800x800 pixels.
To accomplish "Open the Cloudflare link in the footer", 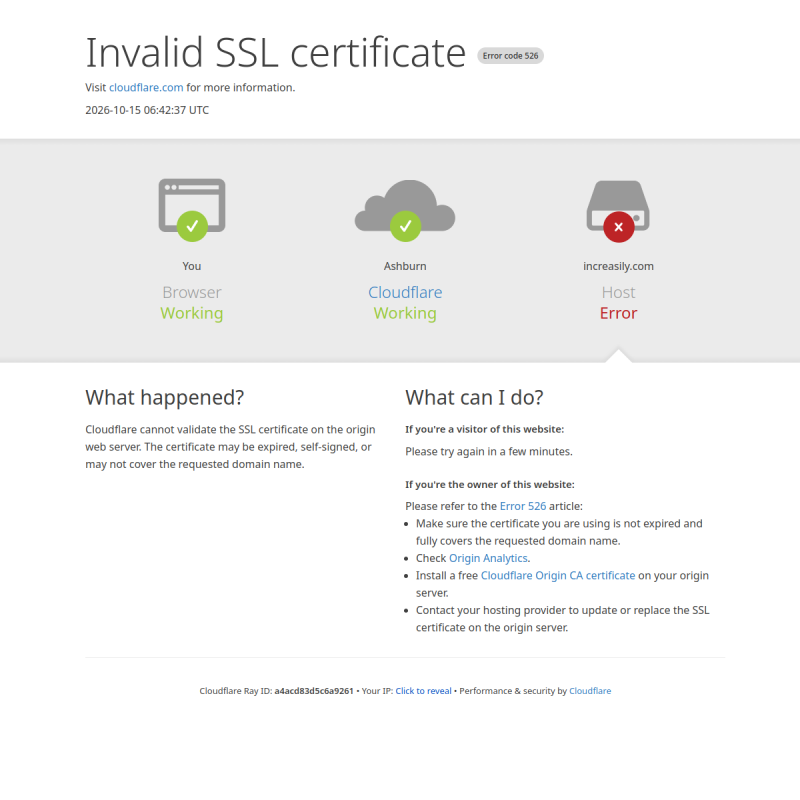I will [590, 691].
